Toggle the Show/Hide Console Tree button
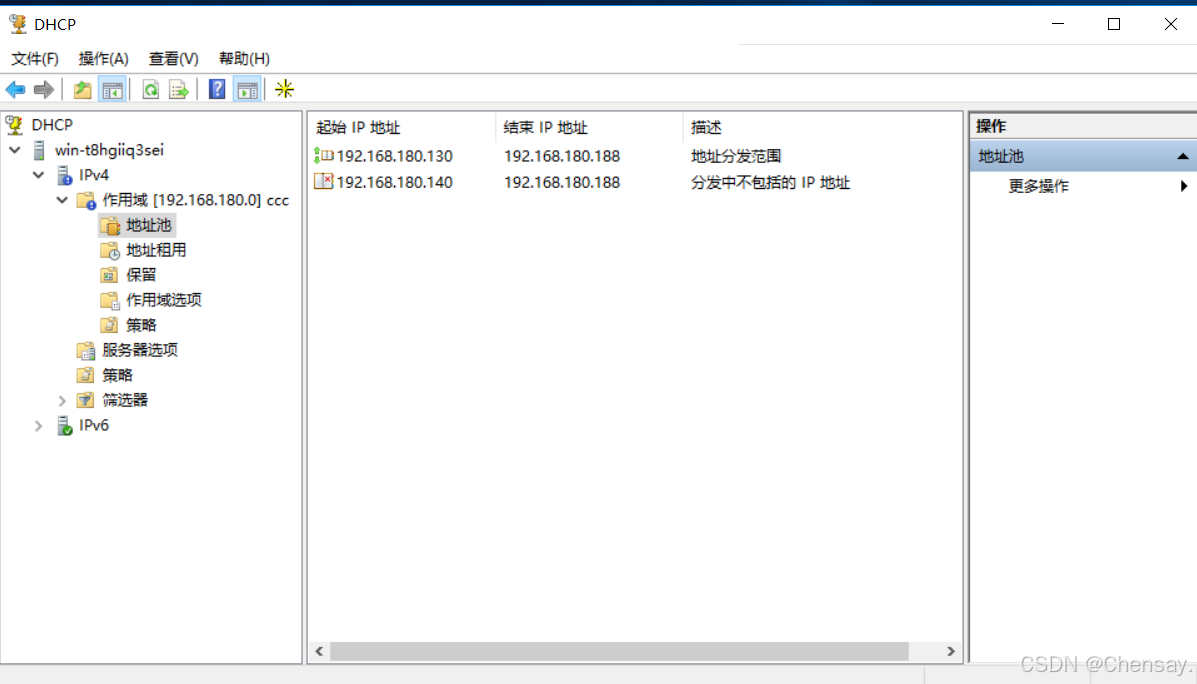Viewport: 1197px width, 684px height. pyautogui.click(x=112, y=89)
